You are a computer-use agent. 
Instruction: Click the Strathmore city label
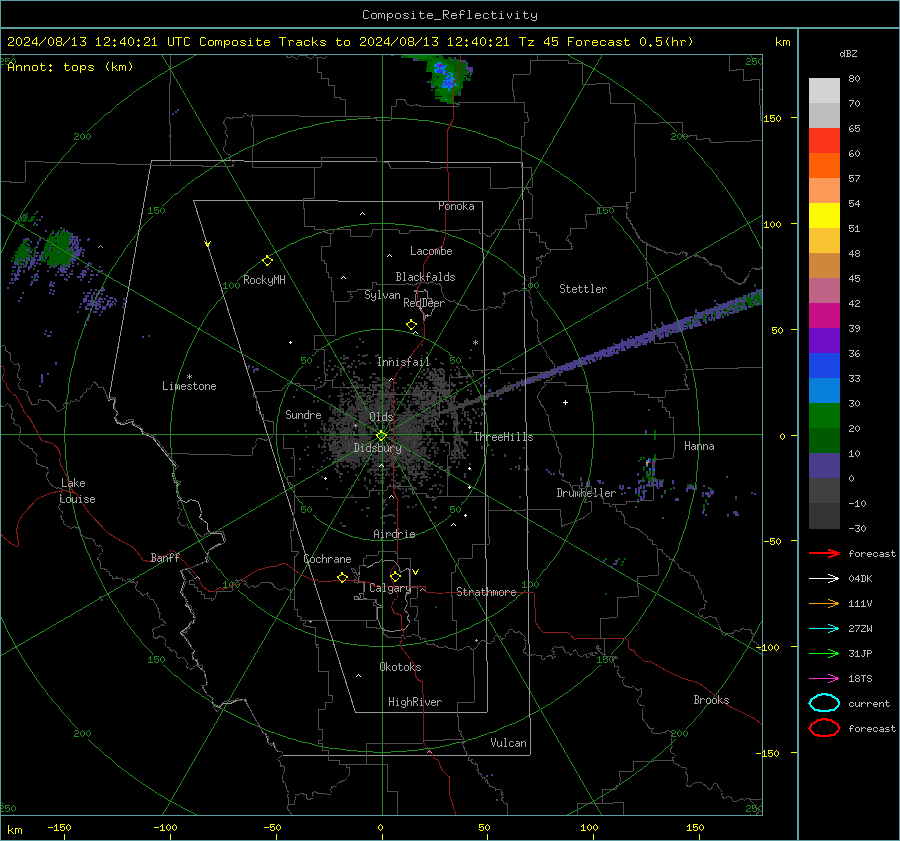pyautogui.click(x=486, y=592)
